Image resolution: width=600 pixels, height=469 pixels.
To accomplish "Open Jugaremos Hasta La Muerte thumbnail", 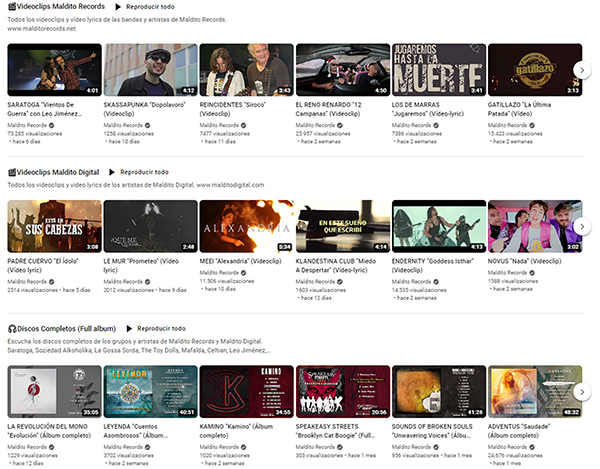I will coord(439,70).
